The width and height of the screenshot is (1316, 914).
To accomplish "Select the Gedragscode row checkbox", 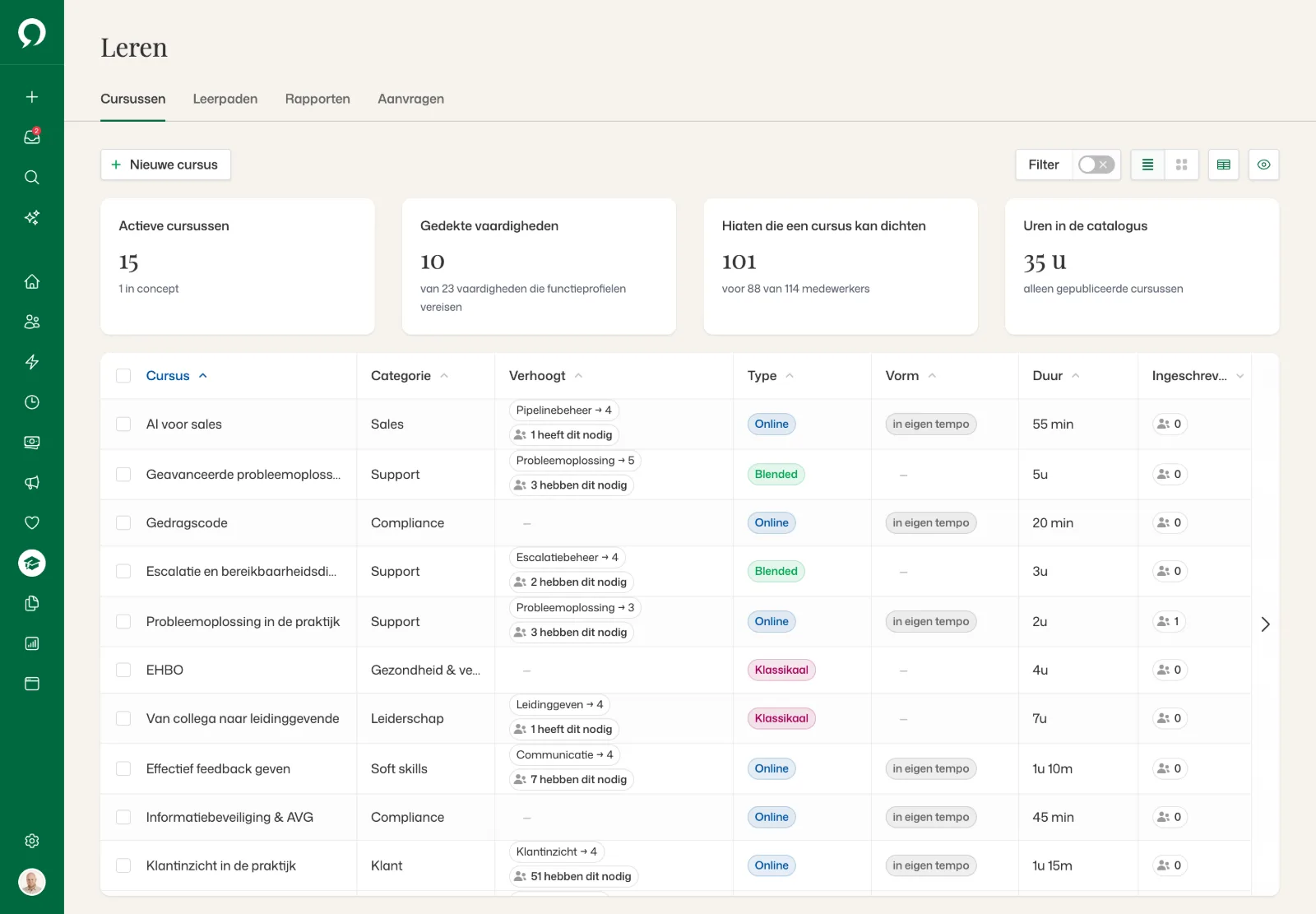I will pos(123,522).
